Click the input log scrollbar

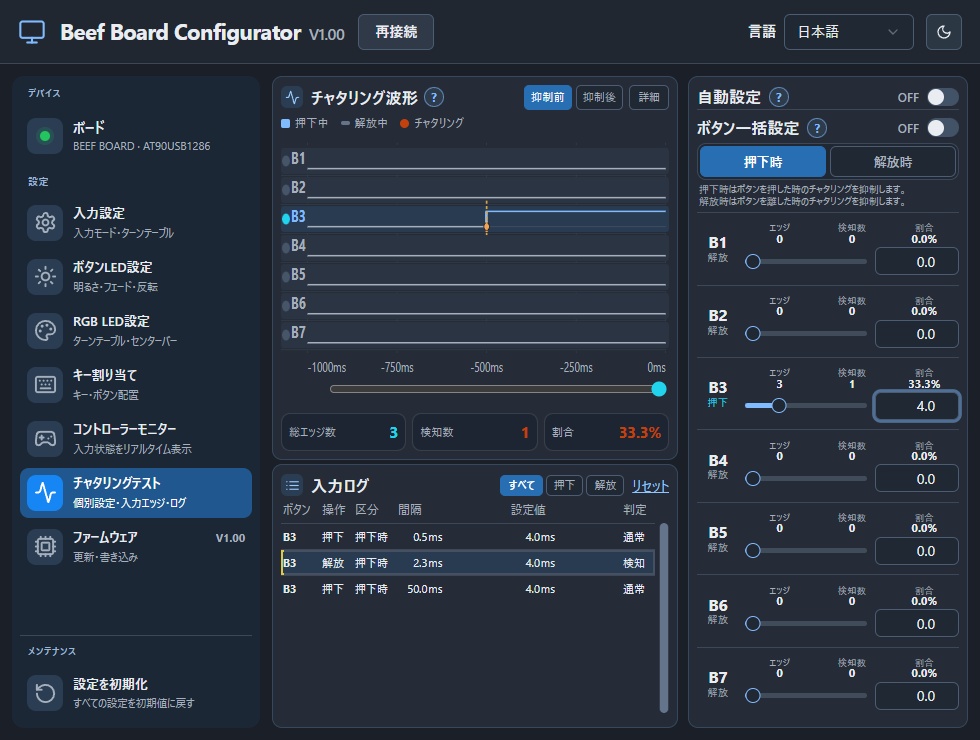pos(664,618)
